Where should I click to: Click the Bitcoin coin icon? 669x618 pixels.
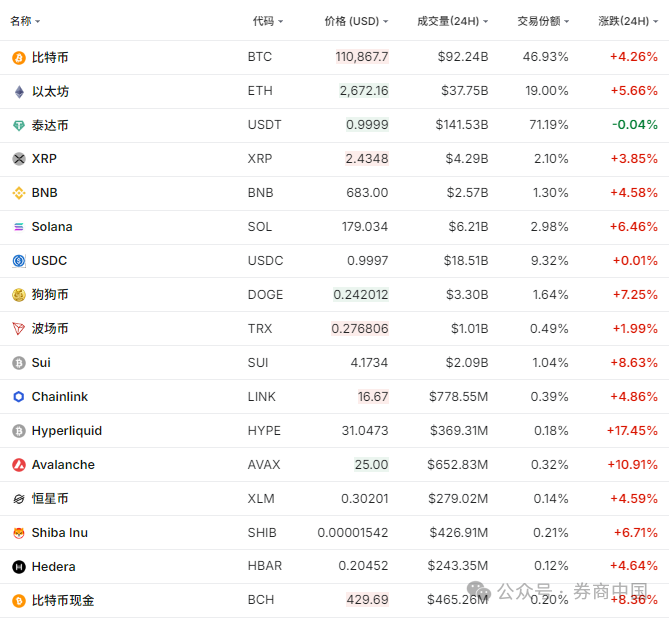pos(18,58)
